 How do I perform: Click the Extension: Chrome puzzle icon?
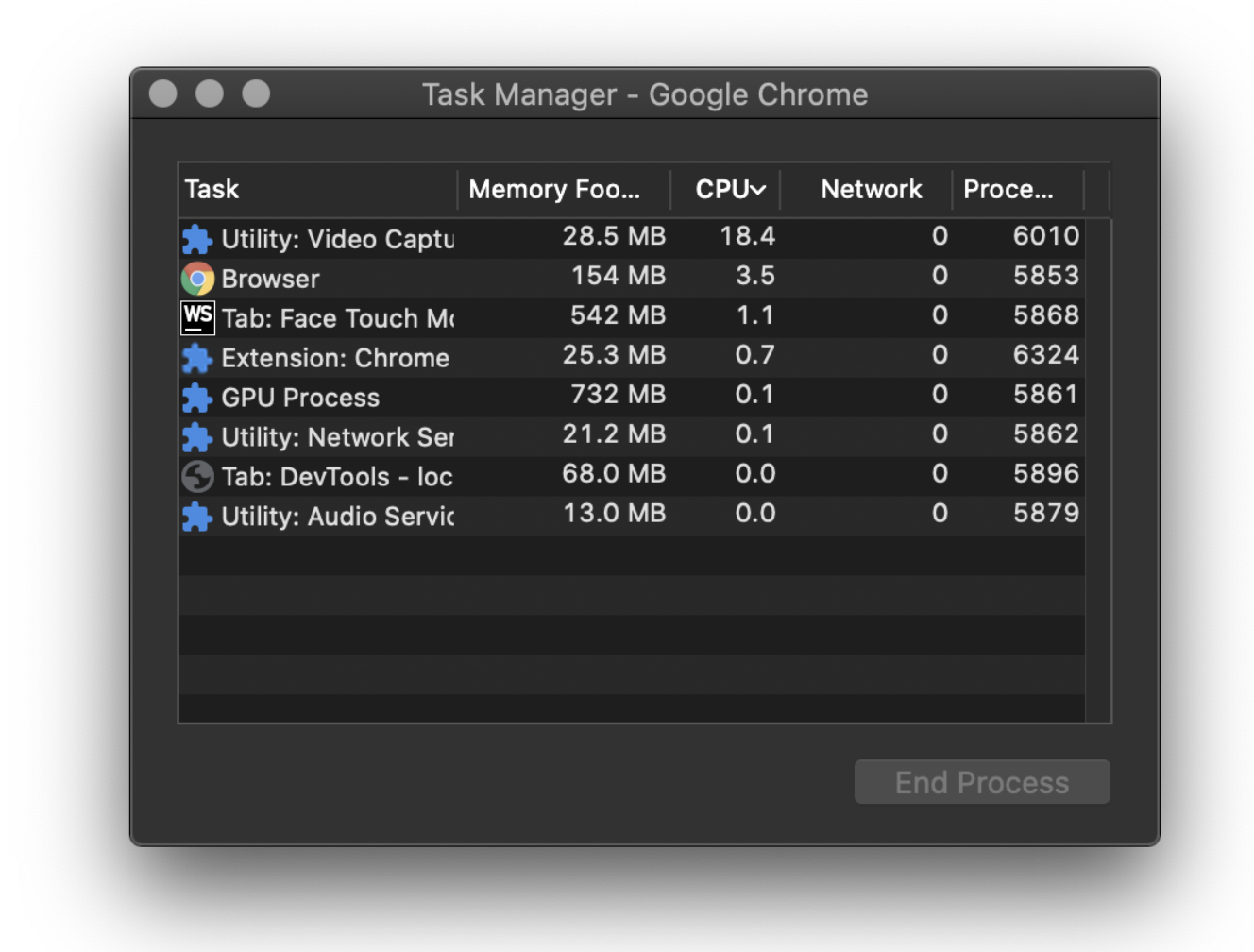tap(196, 358)
